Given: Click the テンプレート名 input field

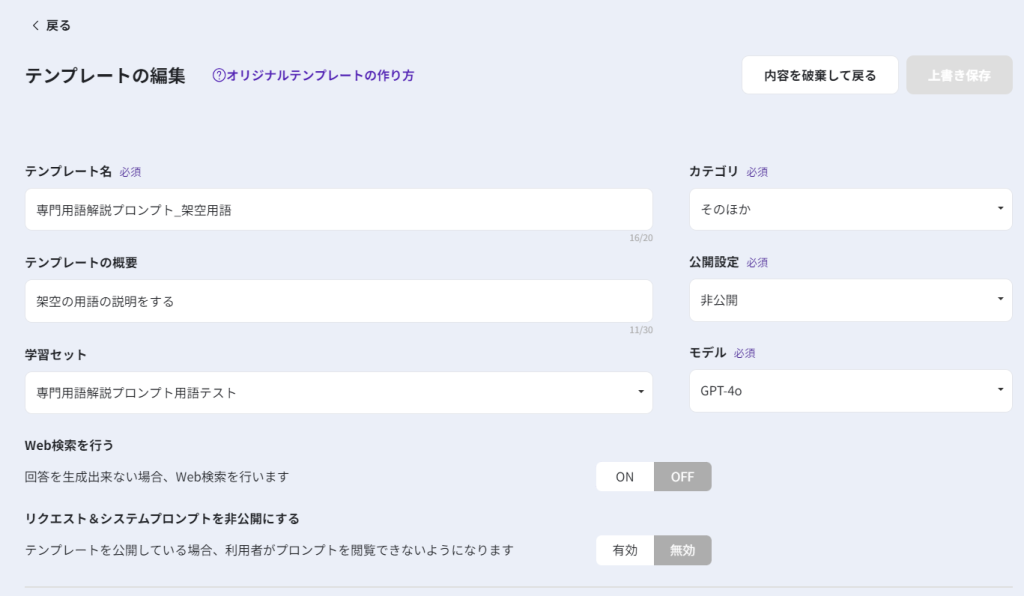Looking at the screenshot, I should 338,210.
